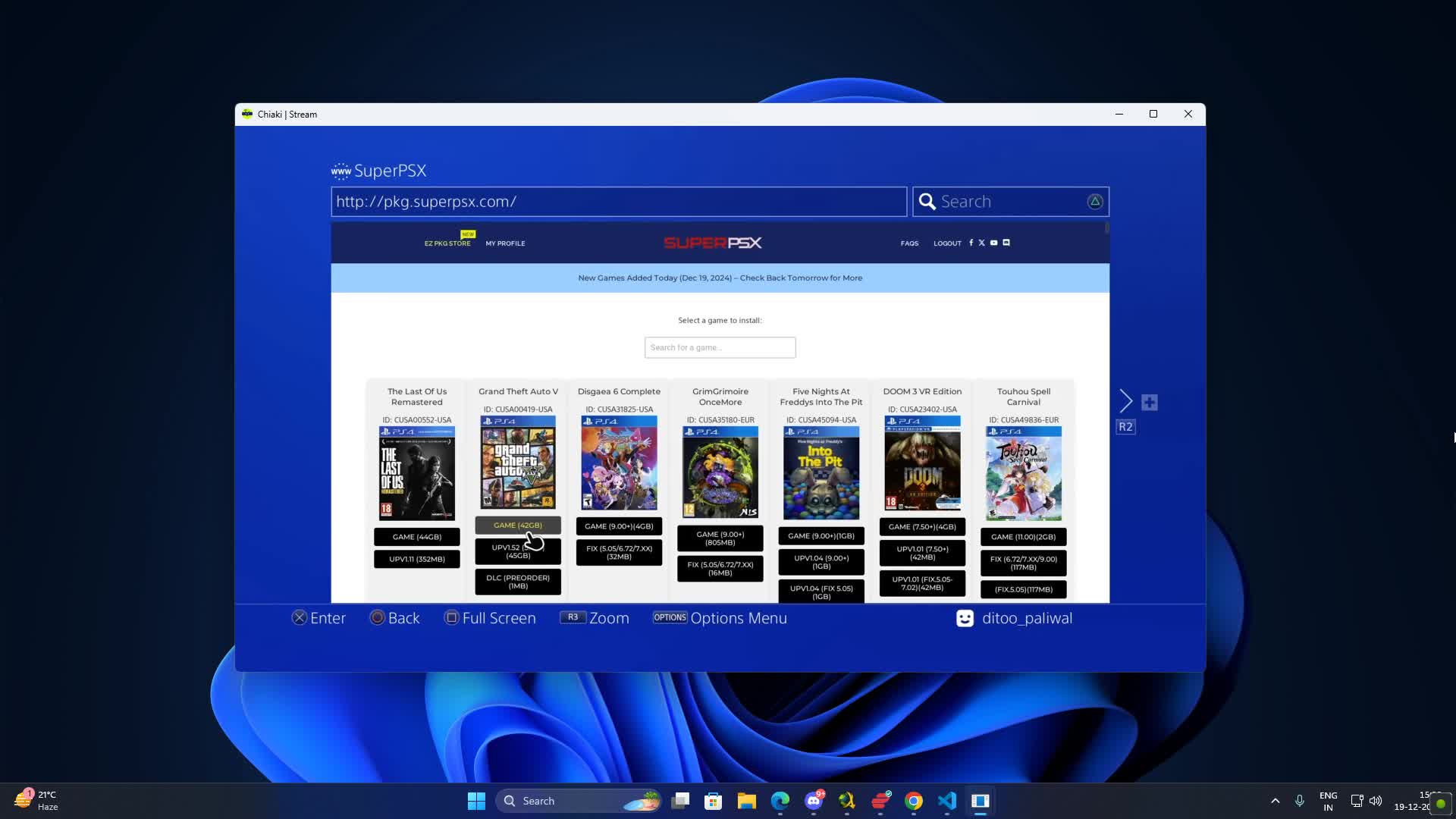
Task: Open File Explorer from taskbar
Action: coord(747,801)
